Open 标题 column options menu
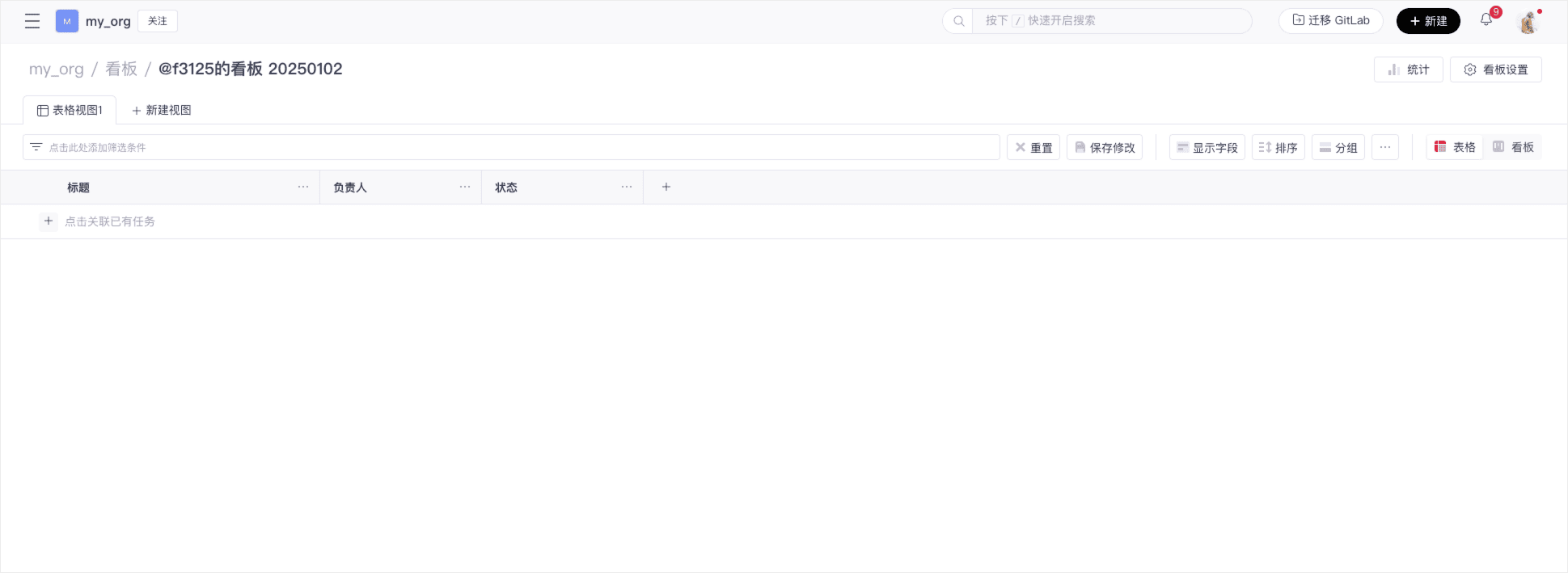The image size is (1568, 573). click(x=303, y=187)
